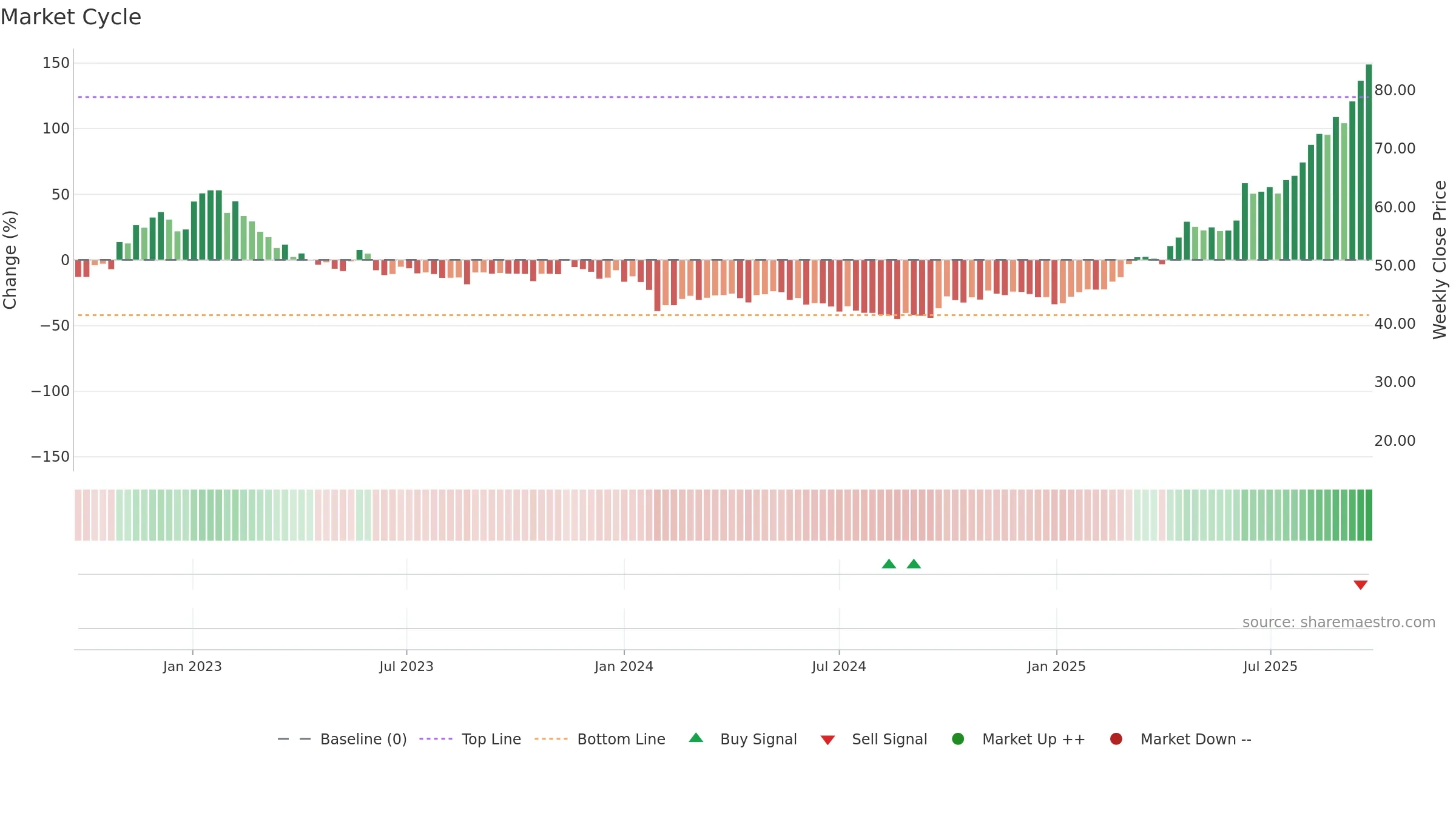This screenshot has height=819, width=1456.
Task: Click the gray dashed Baseline legend sample
Action: click(294, 739)
